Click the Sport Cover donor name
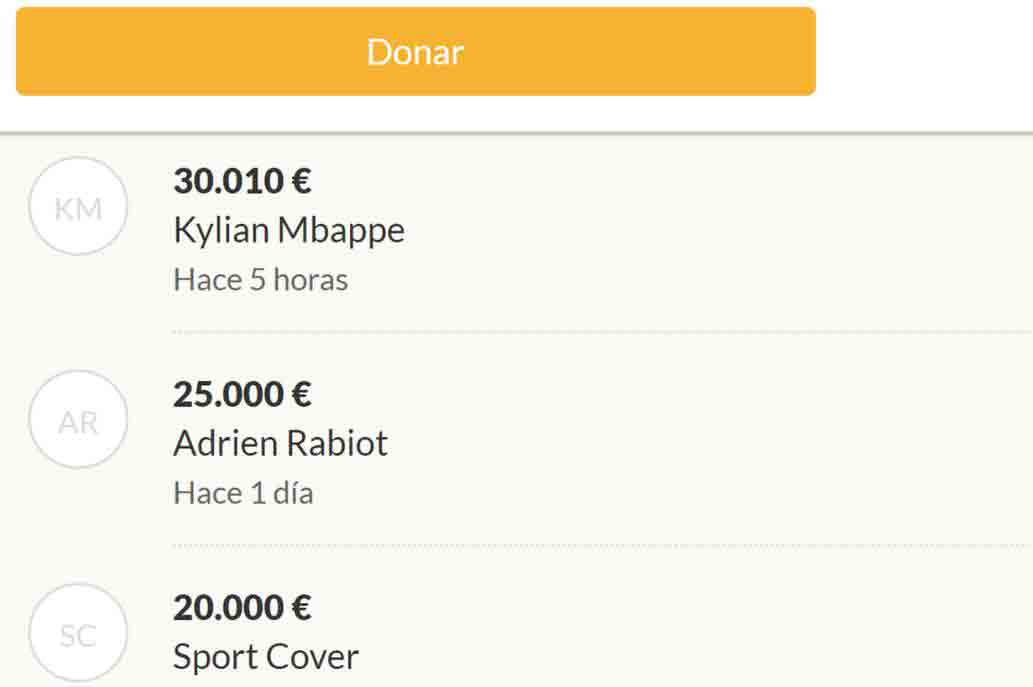The width and height of the screenshot is (1033, 687). [265, 656]
